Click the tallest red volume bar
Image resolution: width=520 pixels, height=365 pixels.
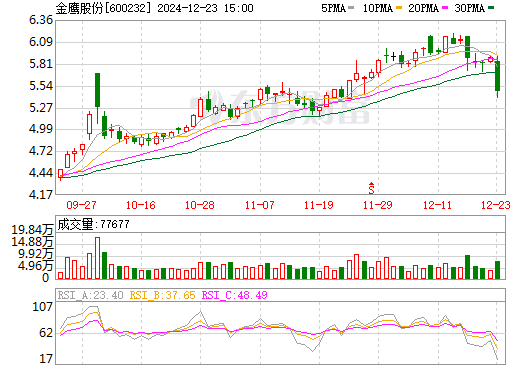(97, 258)
